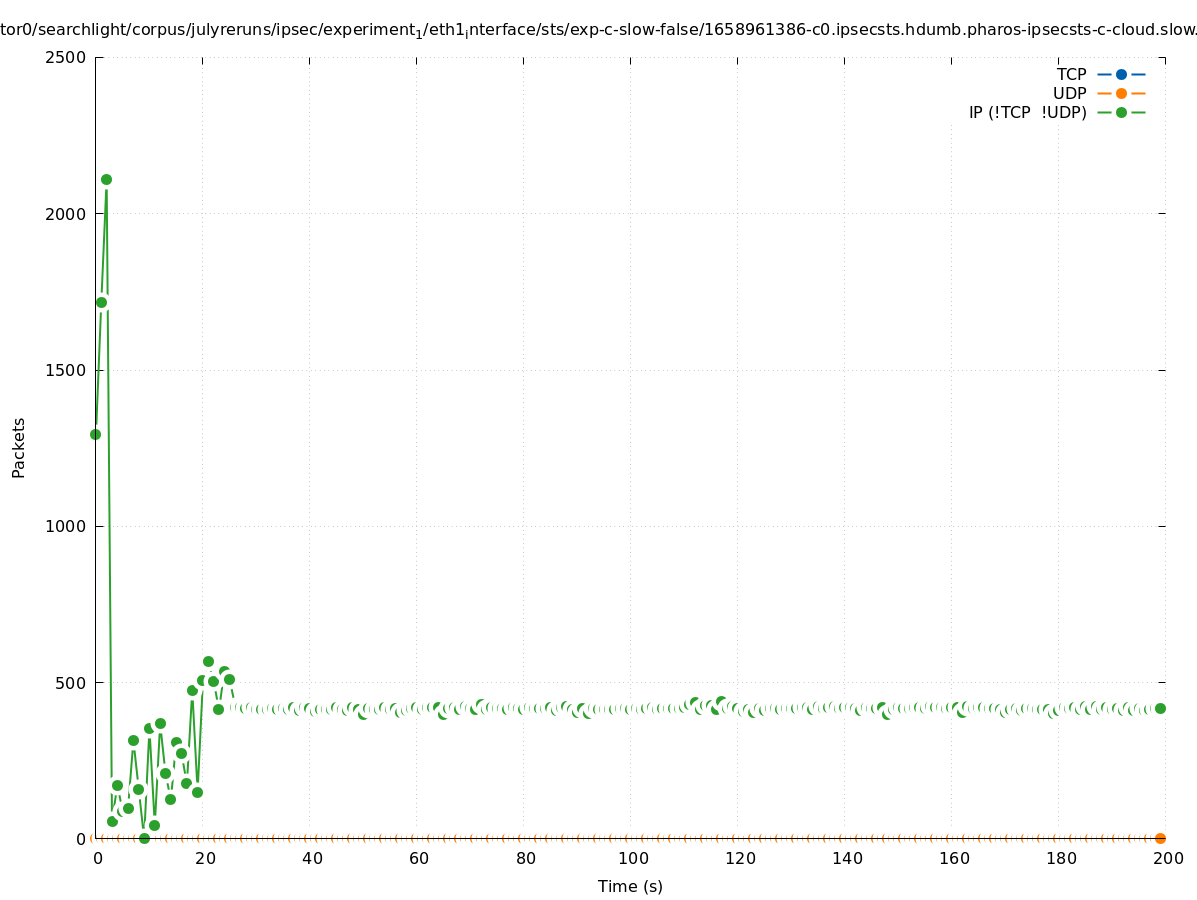The height and width of the screenshot is (900, 1197).
Task: Click the TCP legend label text
Action: pos(1071,74)
